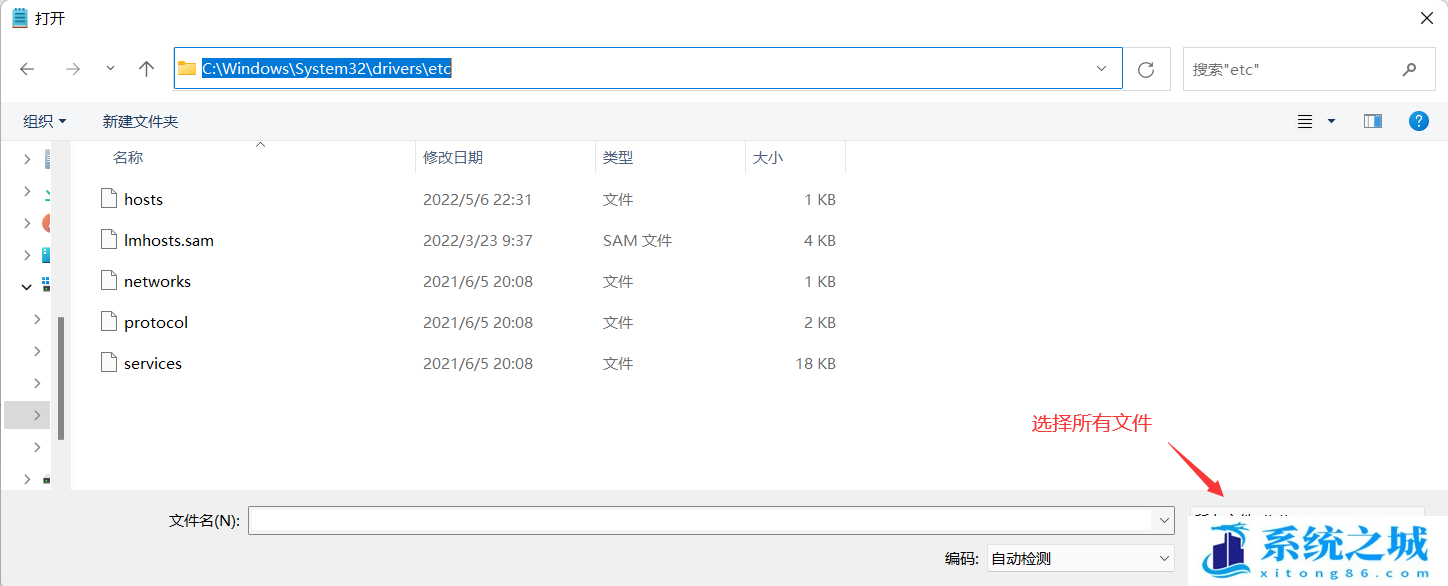Expand the address bar history dropdown
This screenshot has height=586, width=1448.
1101,69
